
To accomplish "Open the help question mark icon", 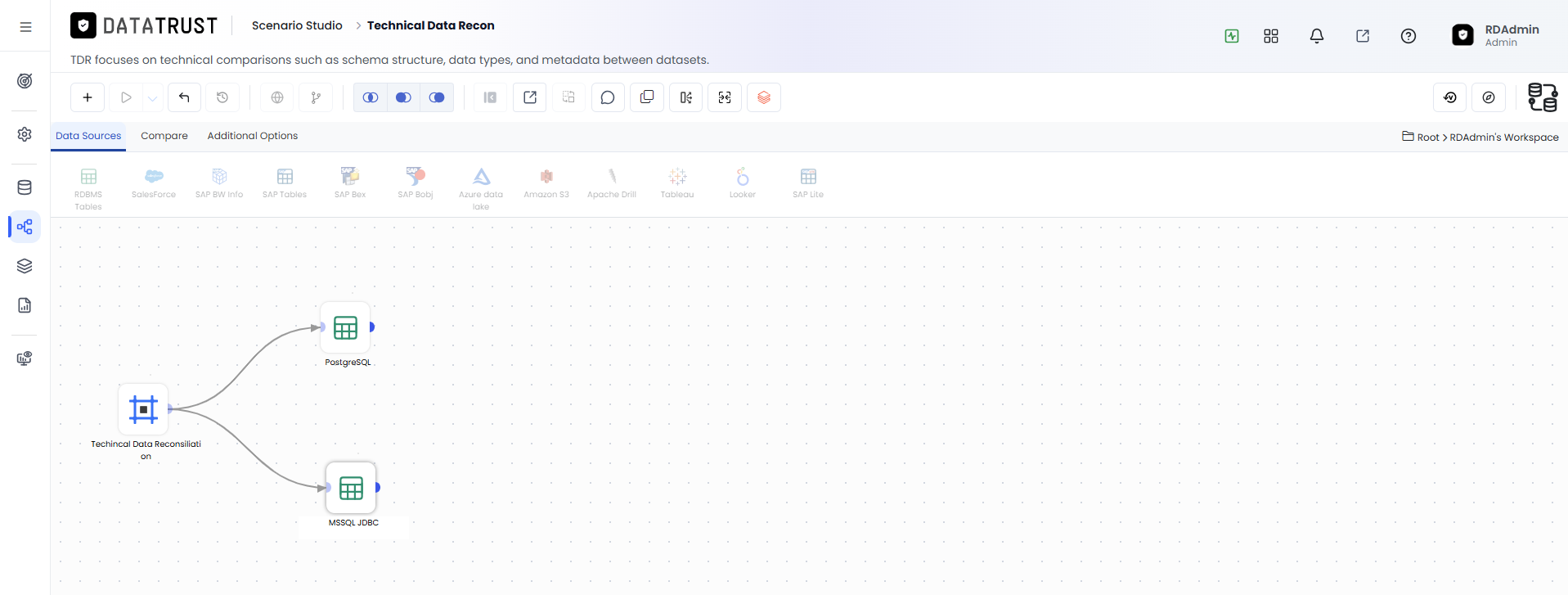I will [x=1409, y=36].
